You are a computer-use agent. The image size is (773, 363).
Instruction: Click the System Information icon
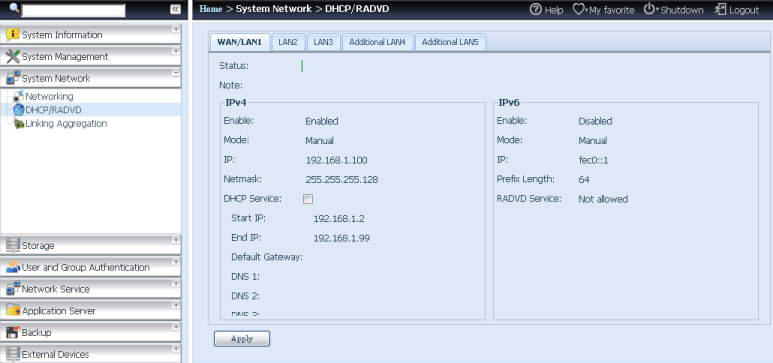[x=12, y=35]
